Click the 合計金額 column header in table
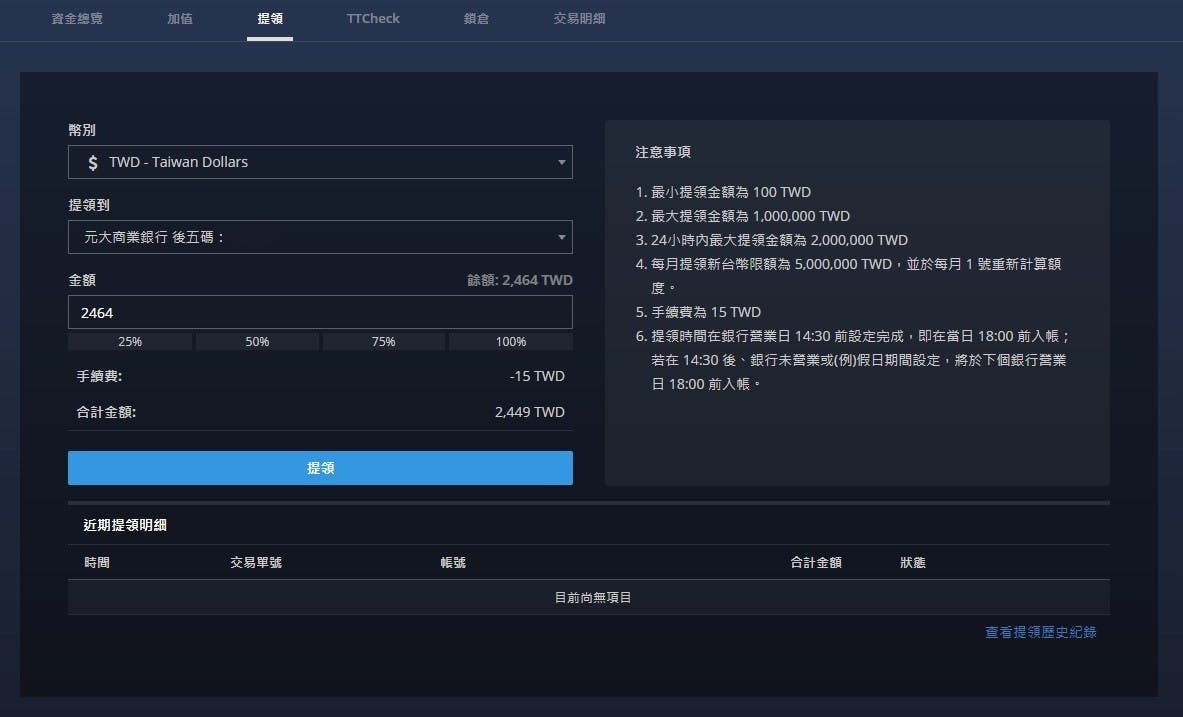Image resolution: width=1183 pixels, height=717 pixels. coord(815,563)
